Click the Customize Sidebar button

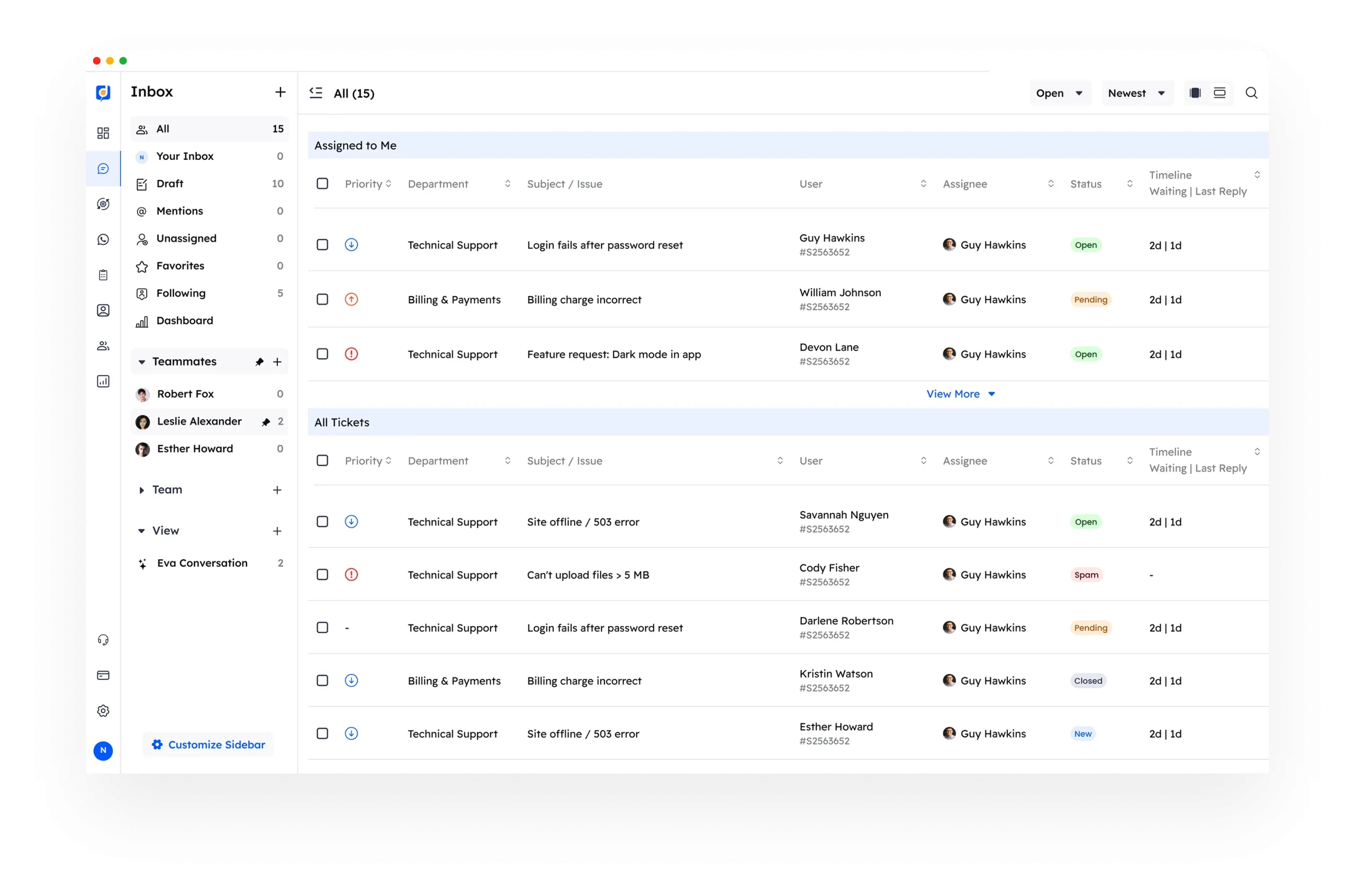point(208,744)
